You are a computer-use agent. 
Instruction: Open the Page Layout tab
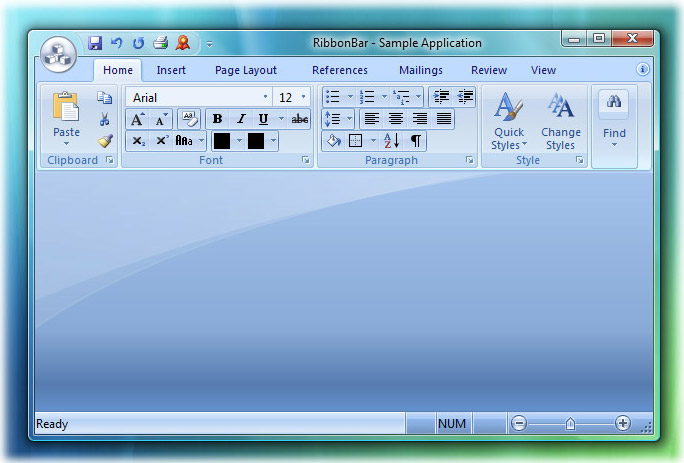[246, 70]
